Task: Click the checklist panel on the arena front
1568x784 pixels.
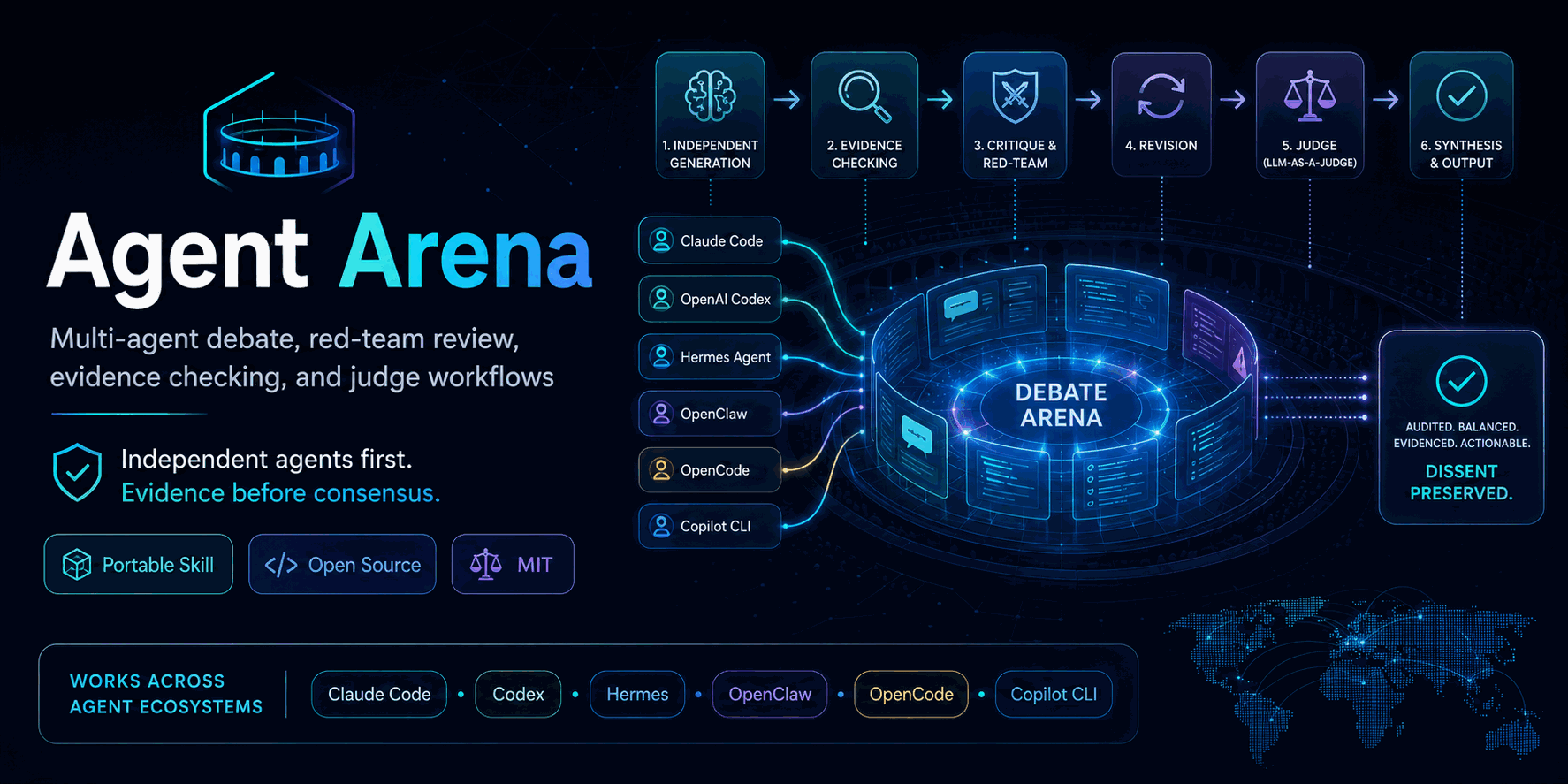Action: click(x=1114, y=482)
